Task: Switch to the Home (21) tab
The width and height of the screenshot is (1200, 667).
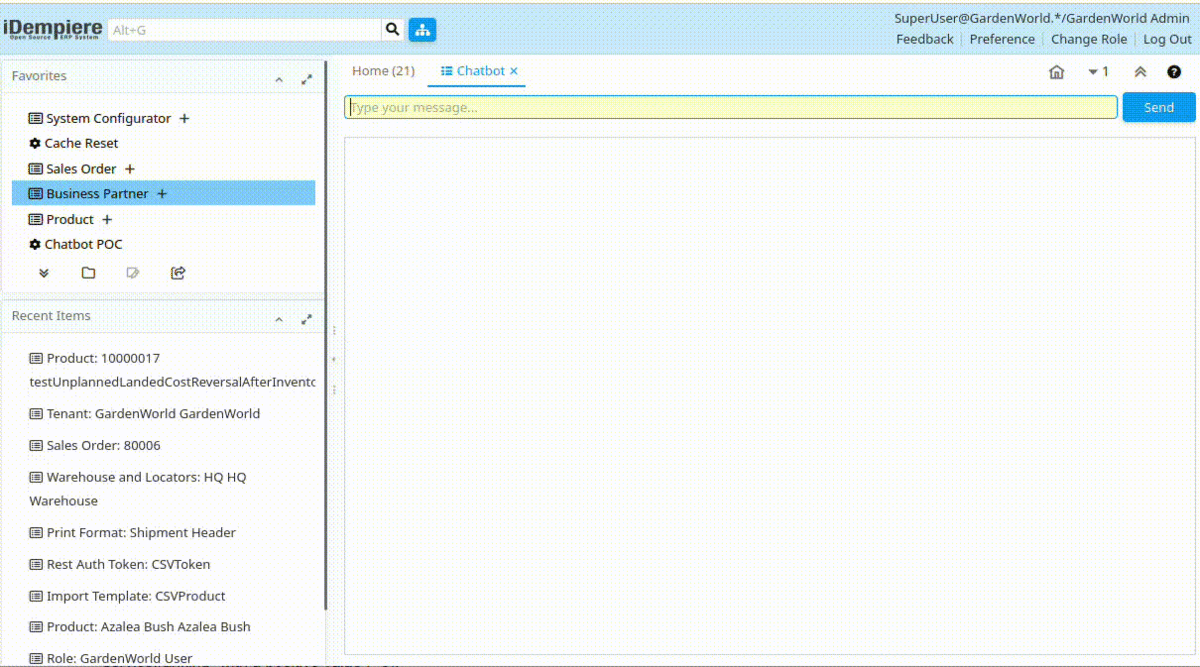Action: [x=383, y=71]
